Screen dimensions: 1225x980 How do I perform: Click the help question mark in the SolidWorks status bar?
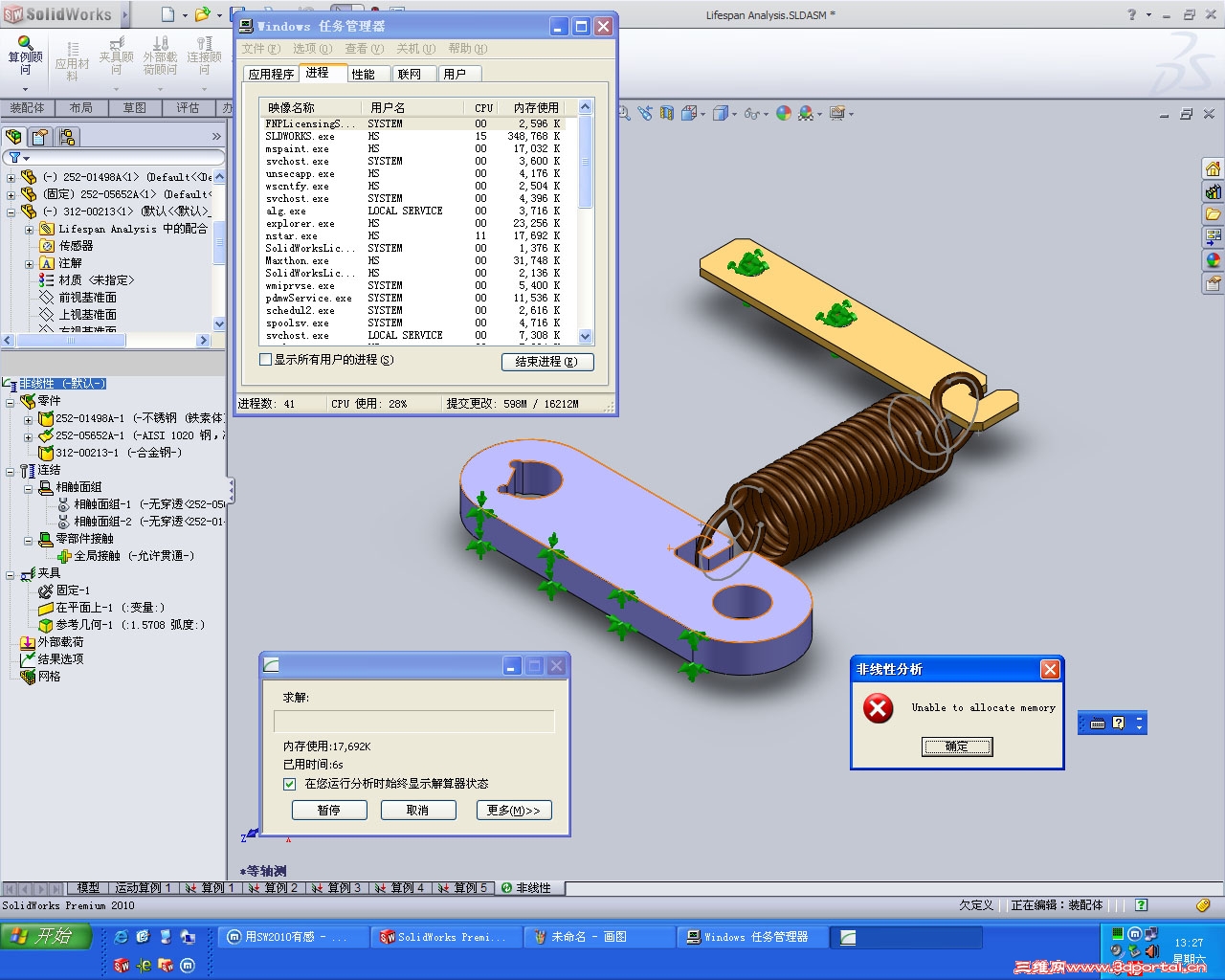1141,904
